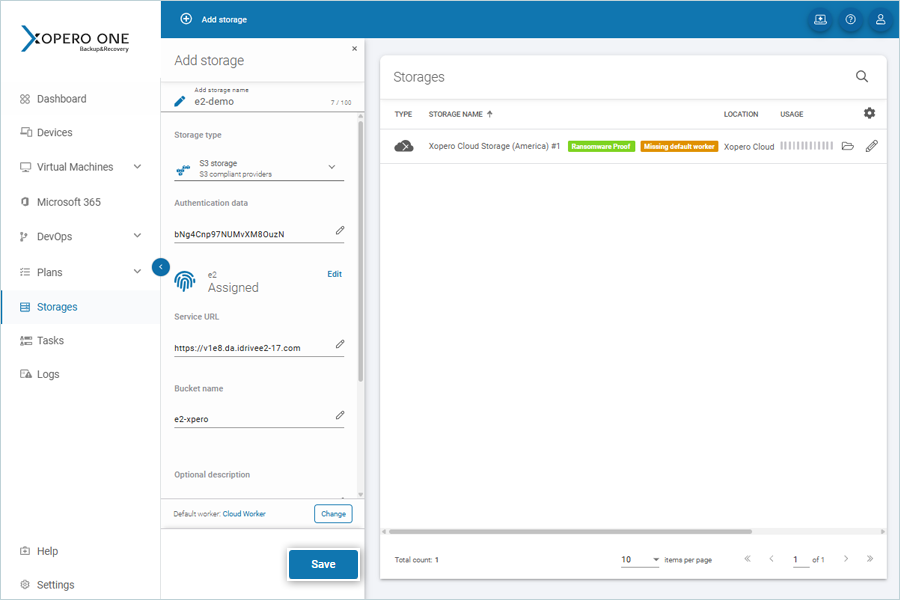Screen dimensions: 900x600
Task: Go to the last page of storages
Action: pos(870,559)
